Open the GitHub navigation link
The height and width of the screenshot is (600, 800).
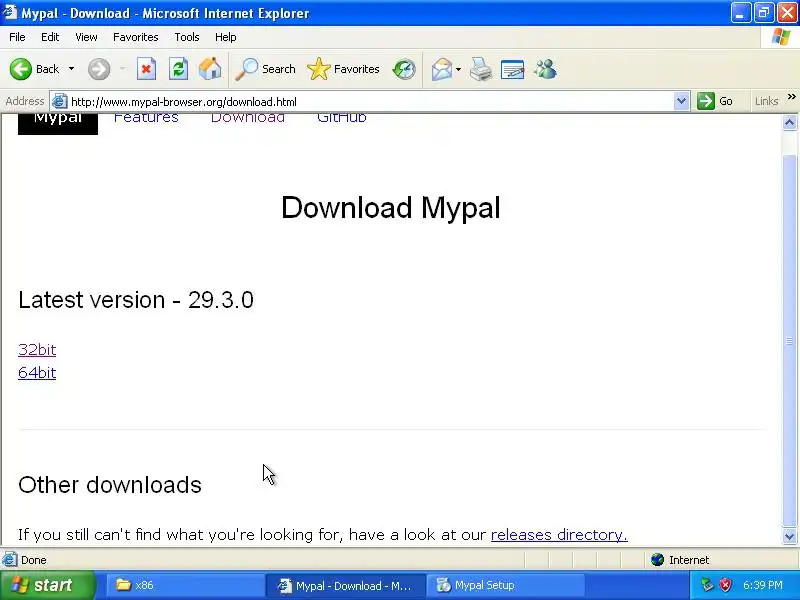pos(341,118)
